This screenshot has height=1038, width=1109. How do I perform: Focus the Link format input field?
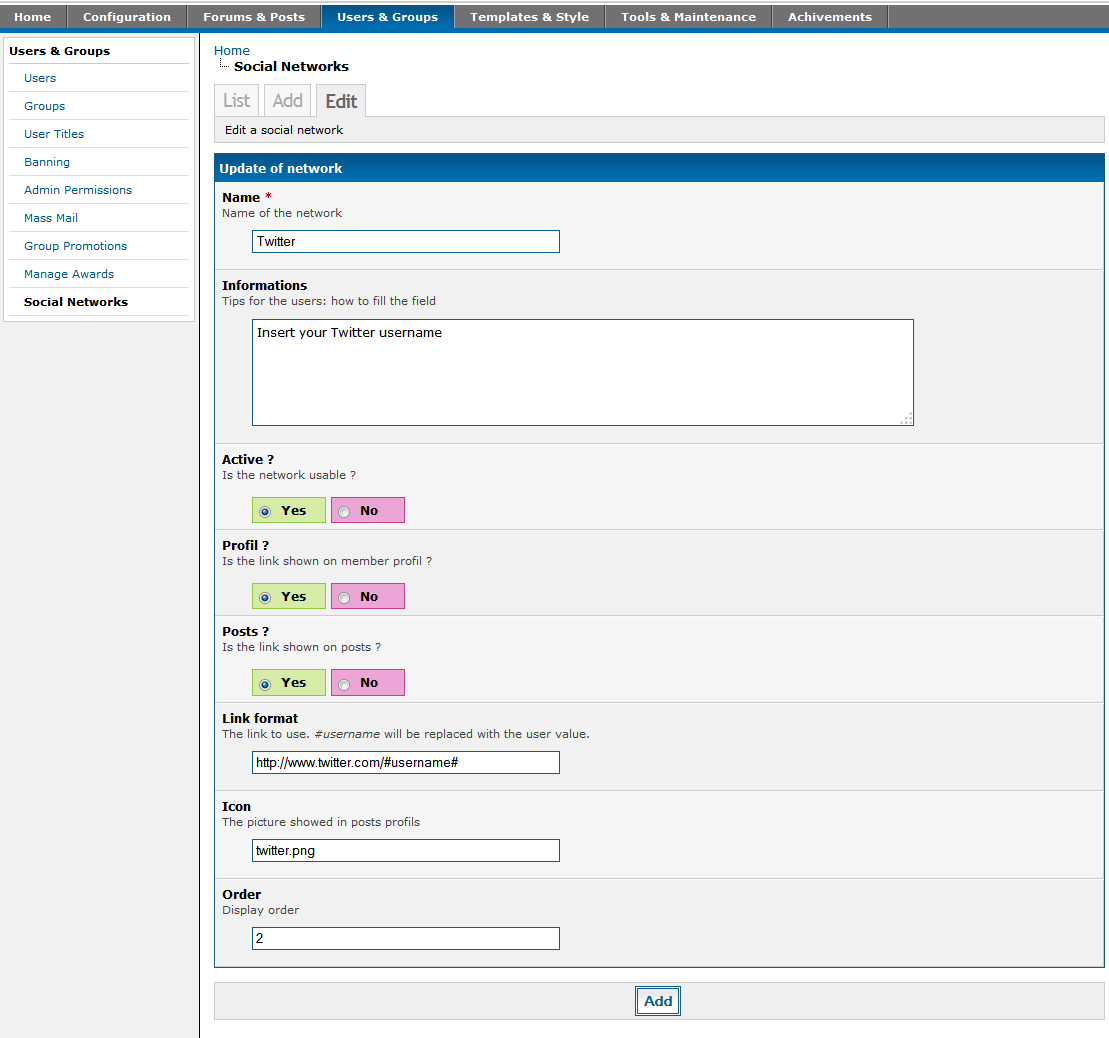(405, 763)
